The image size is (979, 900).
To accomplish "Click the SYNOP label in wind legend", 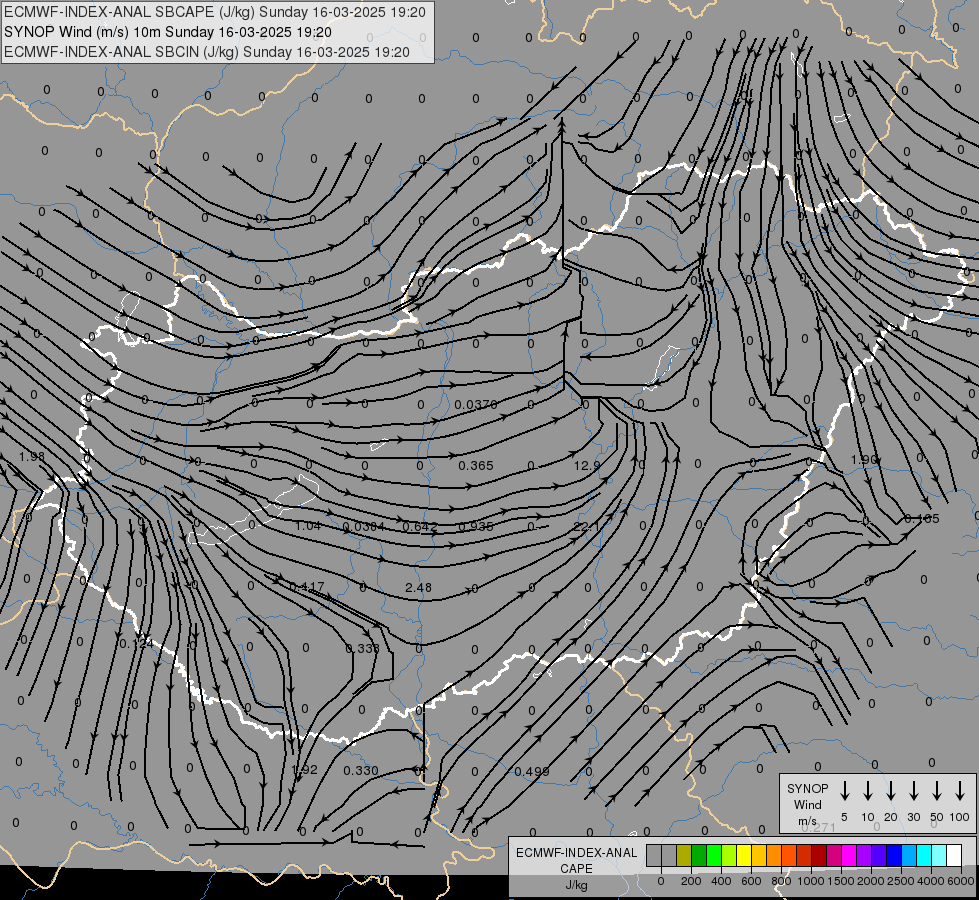I will coord(807,788).
